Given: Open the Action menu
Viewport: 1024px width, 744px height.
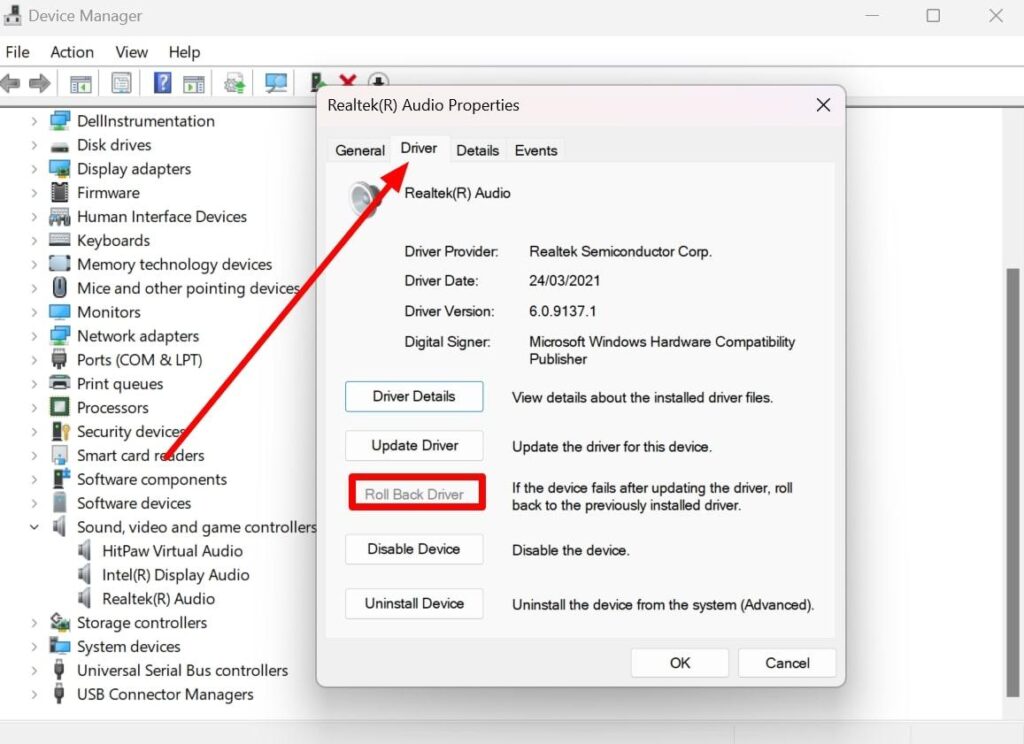Looking at the screenshot, I should (x=72, y=52).
